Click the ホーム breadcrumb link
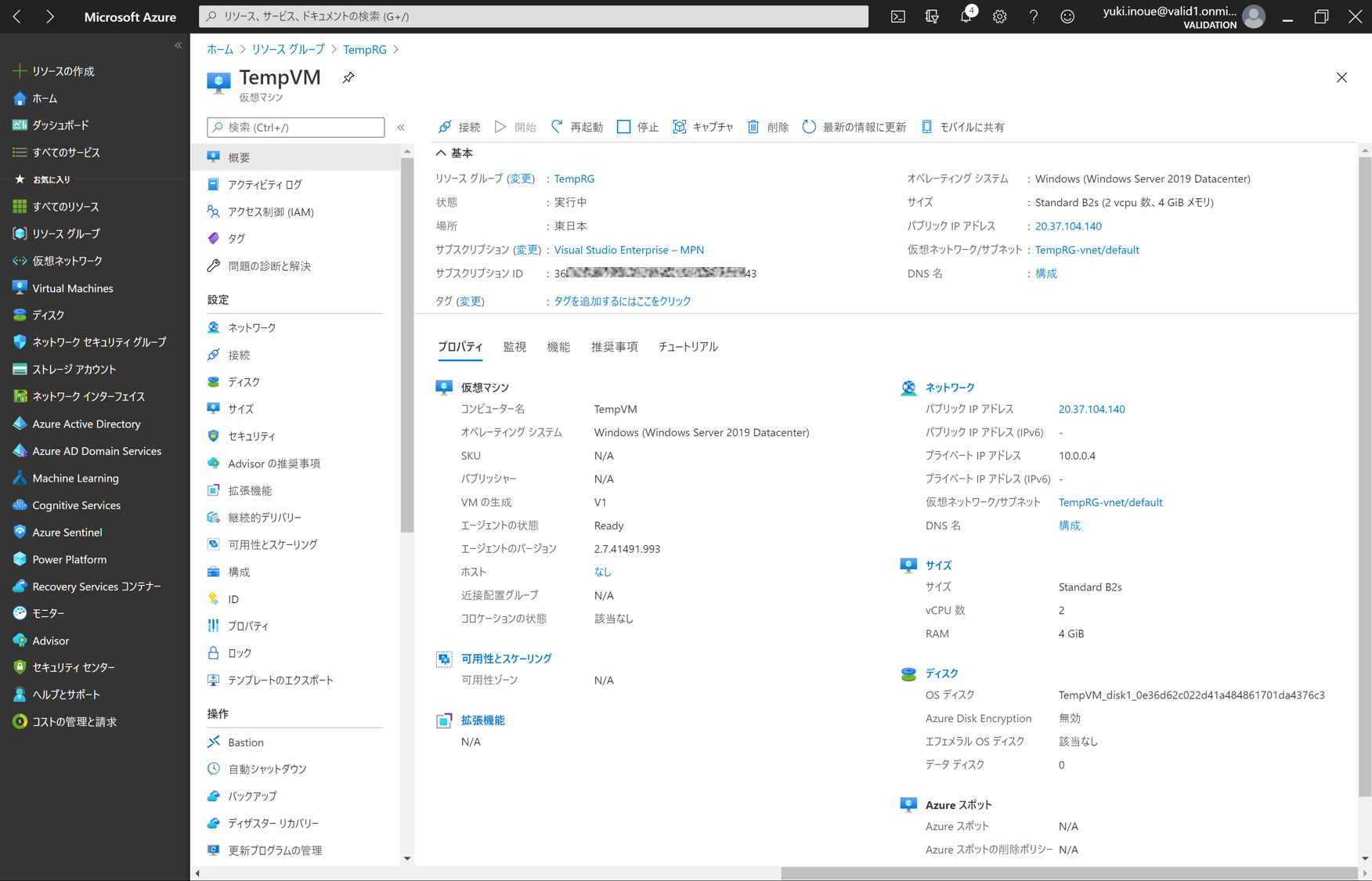Screen dimensions: 1372x881 pyautogui.click(x=220, y=49)
